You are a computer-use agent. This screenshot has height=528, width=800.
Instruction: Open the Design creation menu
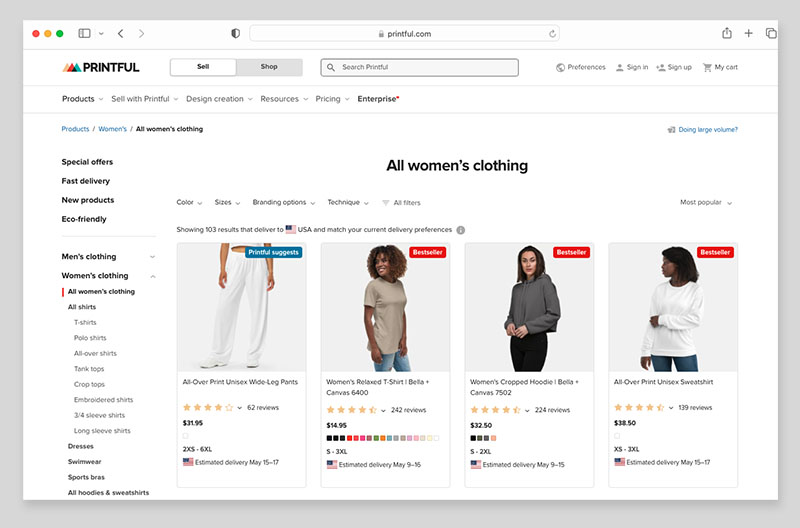tap(219, 99)
